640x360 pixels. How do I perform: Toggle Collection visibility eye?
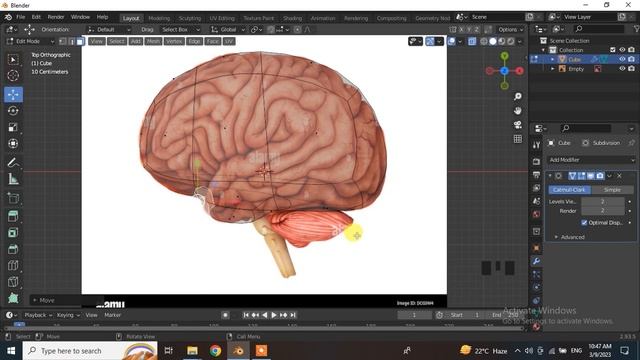[x=622, y=50]
